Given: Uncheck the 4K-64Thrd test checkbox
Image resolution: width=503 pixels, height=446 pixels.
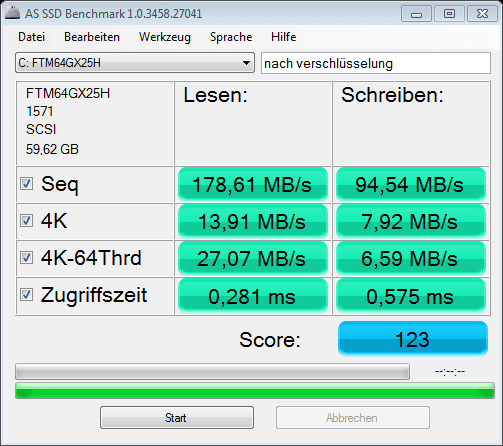Looking at the screenshot, I should [26, 257].
